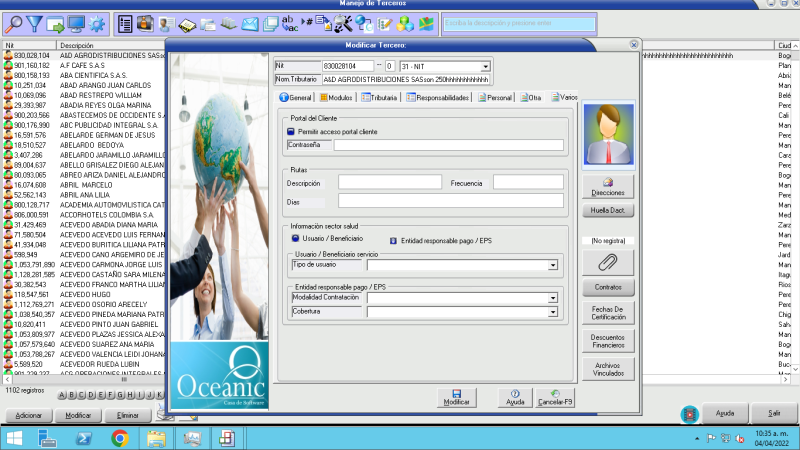
Task: Switch to the General tab
Action: pyautogui.click(x=295, y=97)
